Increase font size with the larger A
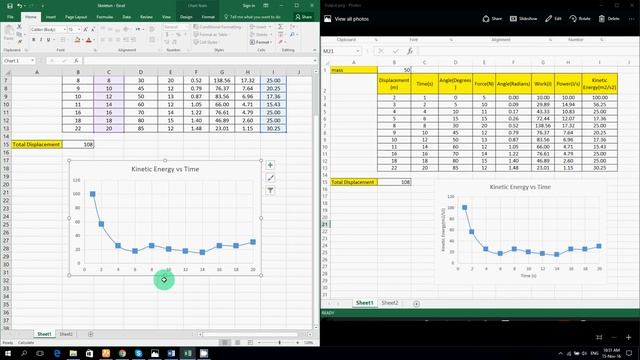 point(86,29)
